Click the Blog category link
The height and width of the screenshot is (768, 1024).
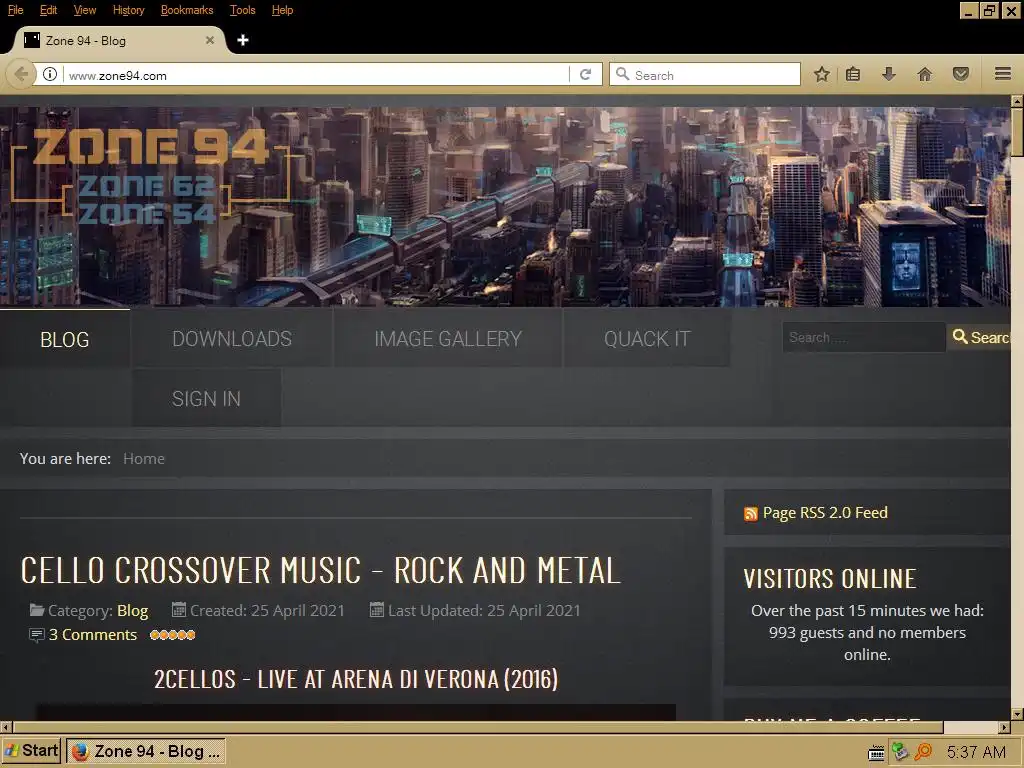[133, 611]
